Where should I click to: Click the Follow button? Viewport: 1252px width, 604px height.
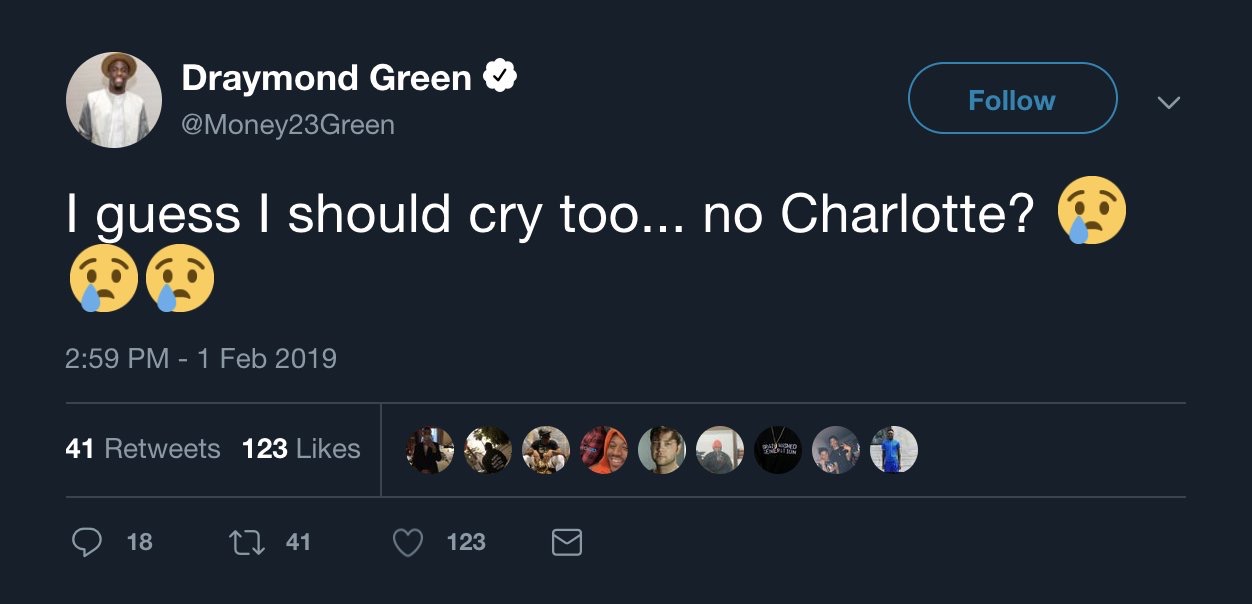pos(1012,99)
